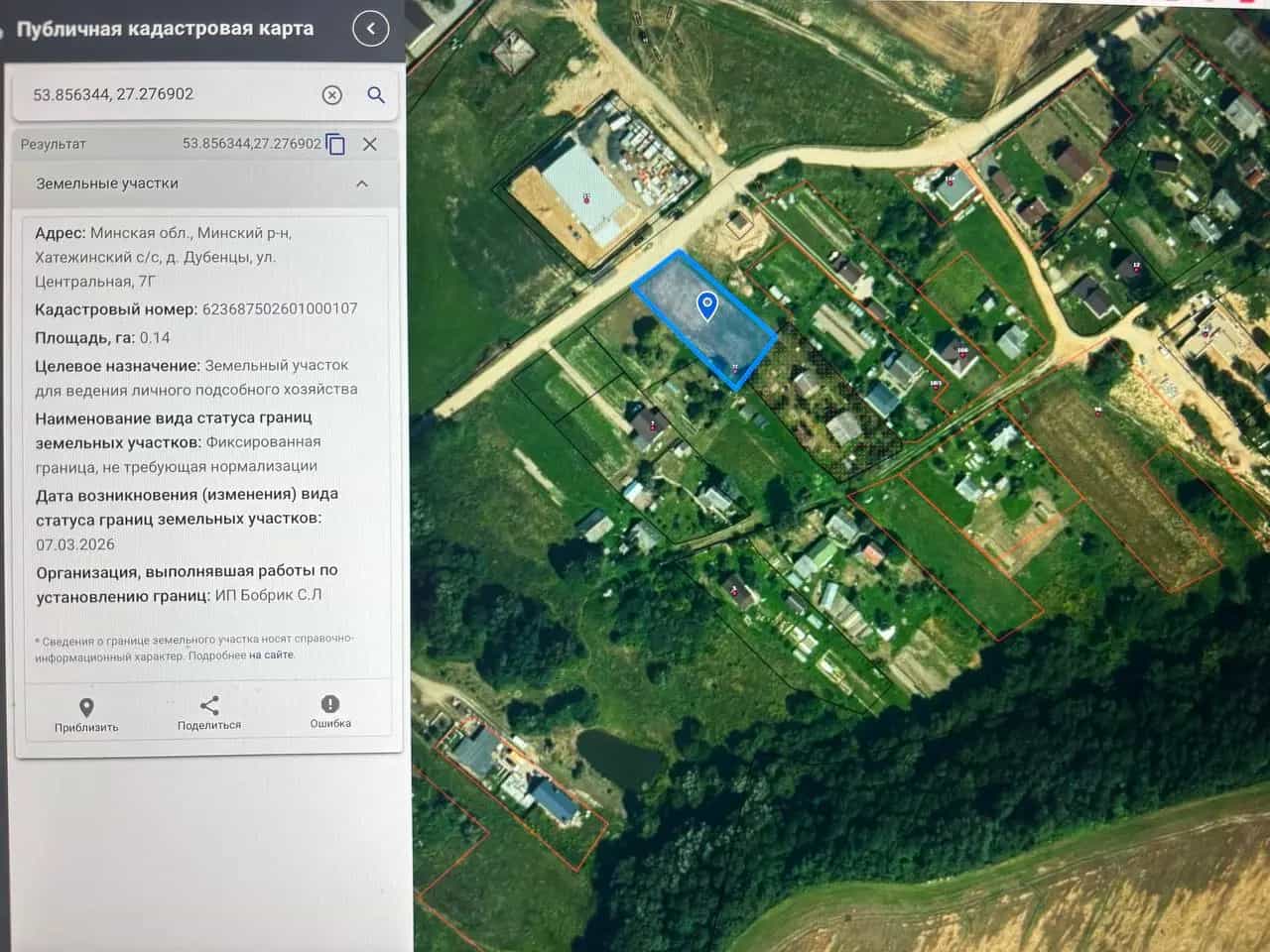This screenshot has width=1270, height=952.
Task: Click the magnifier search icon
Action: tap(376, 95)
